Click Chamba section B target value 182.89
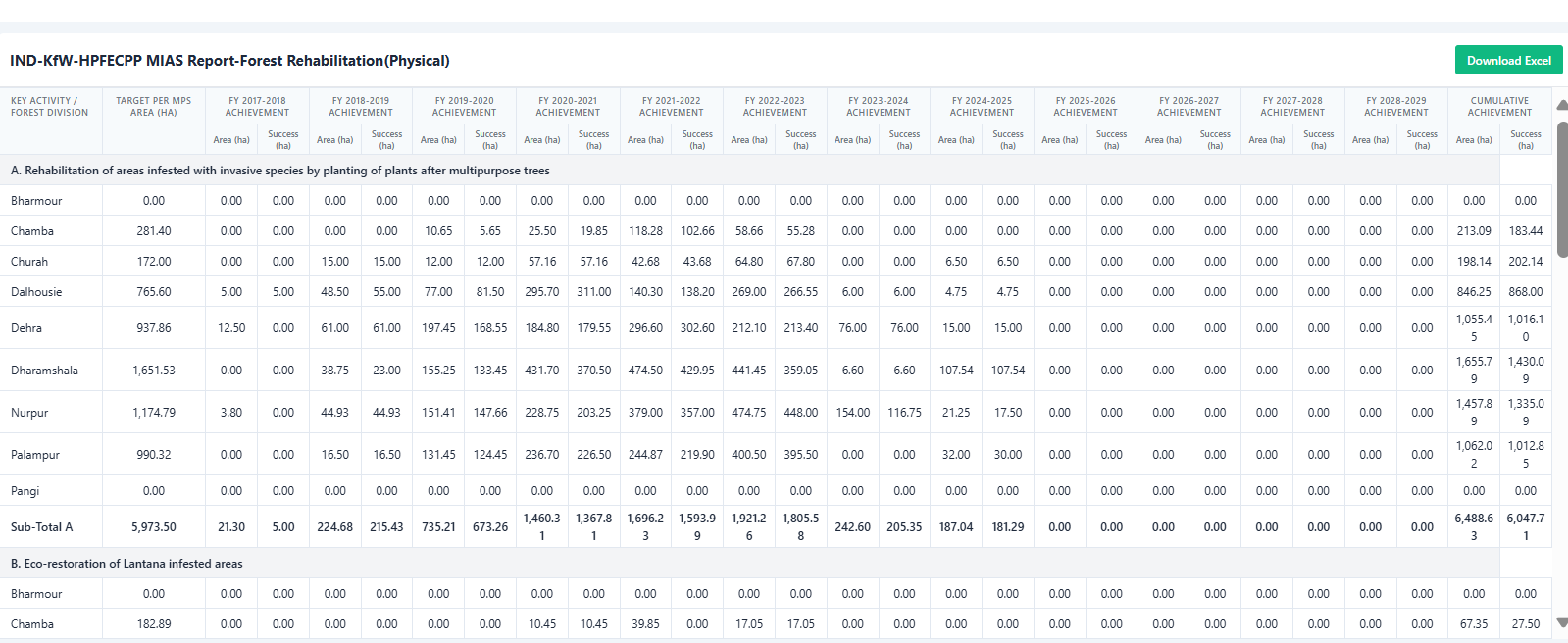Viewport: 1568px width, 643px height. pyautogui.click(x=154, y=624)
